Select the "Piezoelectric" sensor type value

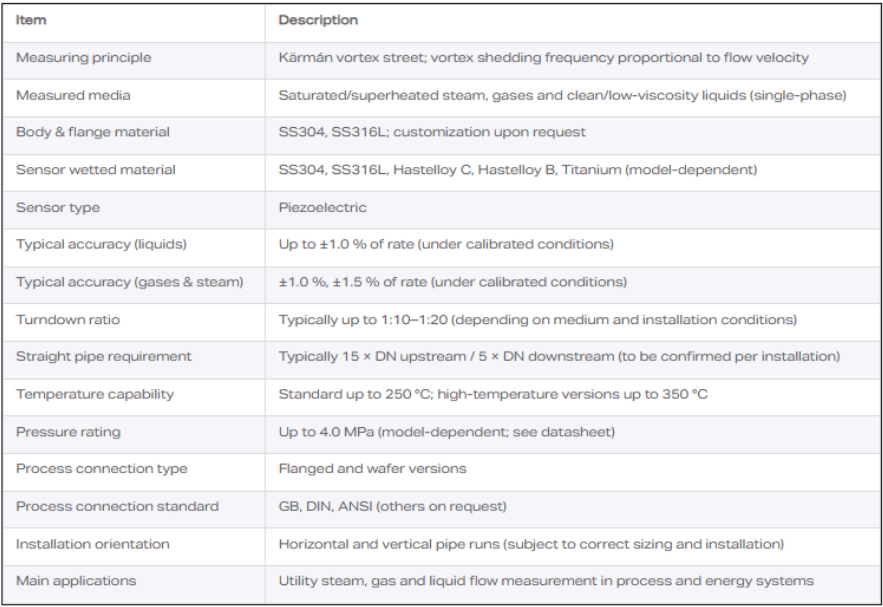322,208
